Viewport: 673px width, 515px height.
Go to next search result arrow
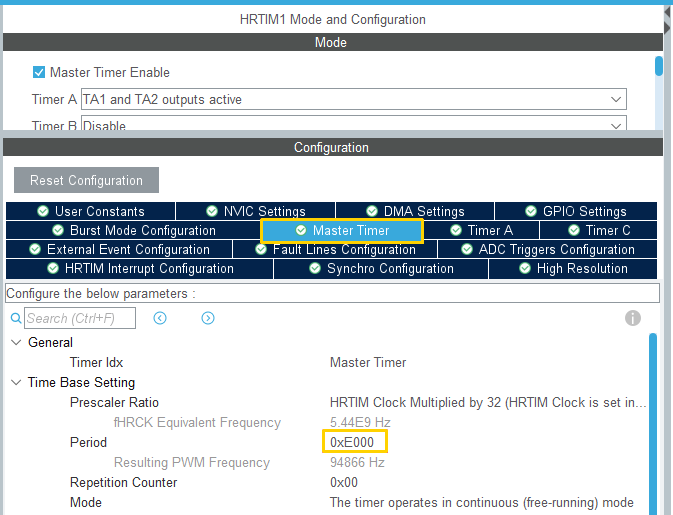[x=208, y=318]
